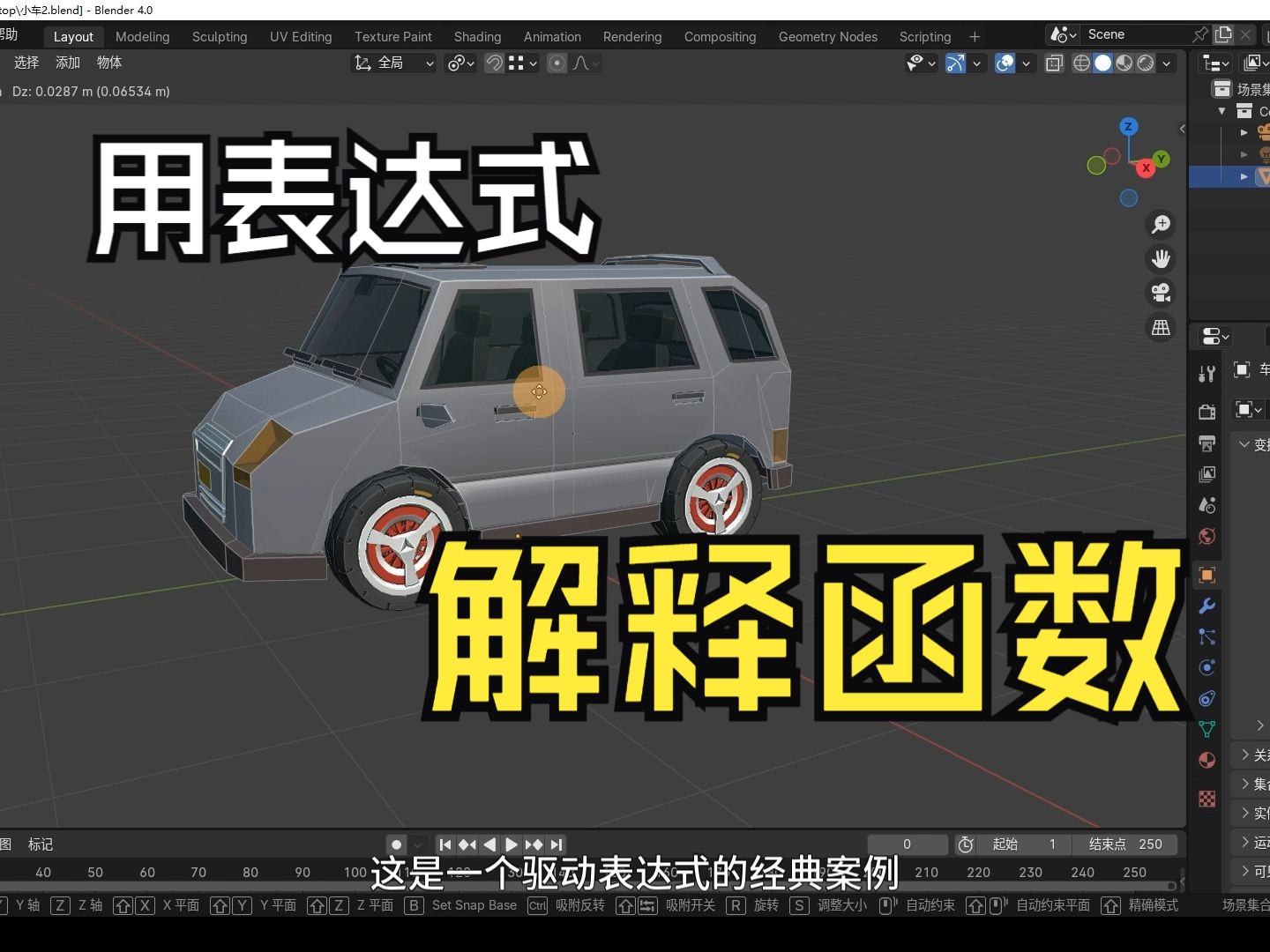Open shading options dropdown arrow
1270x952 pixels.
pos(1167,63)
